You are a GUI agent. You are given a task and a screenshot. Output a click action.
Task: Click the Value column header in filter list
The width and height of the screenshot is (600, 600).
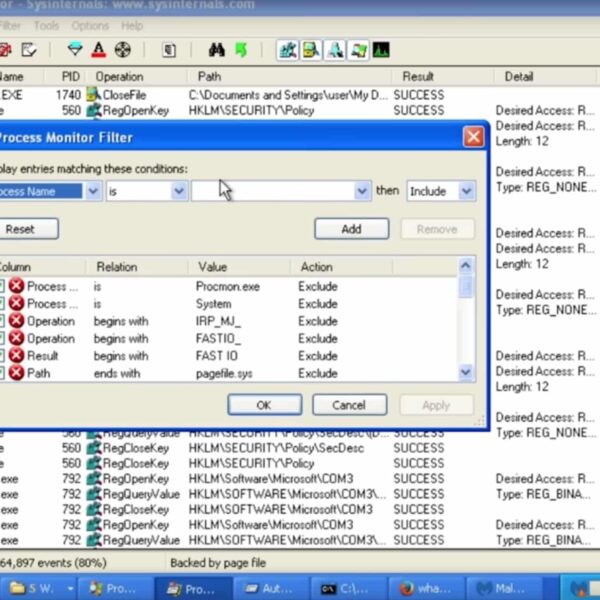(239, 267)
